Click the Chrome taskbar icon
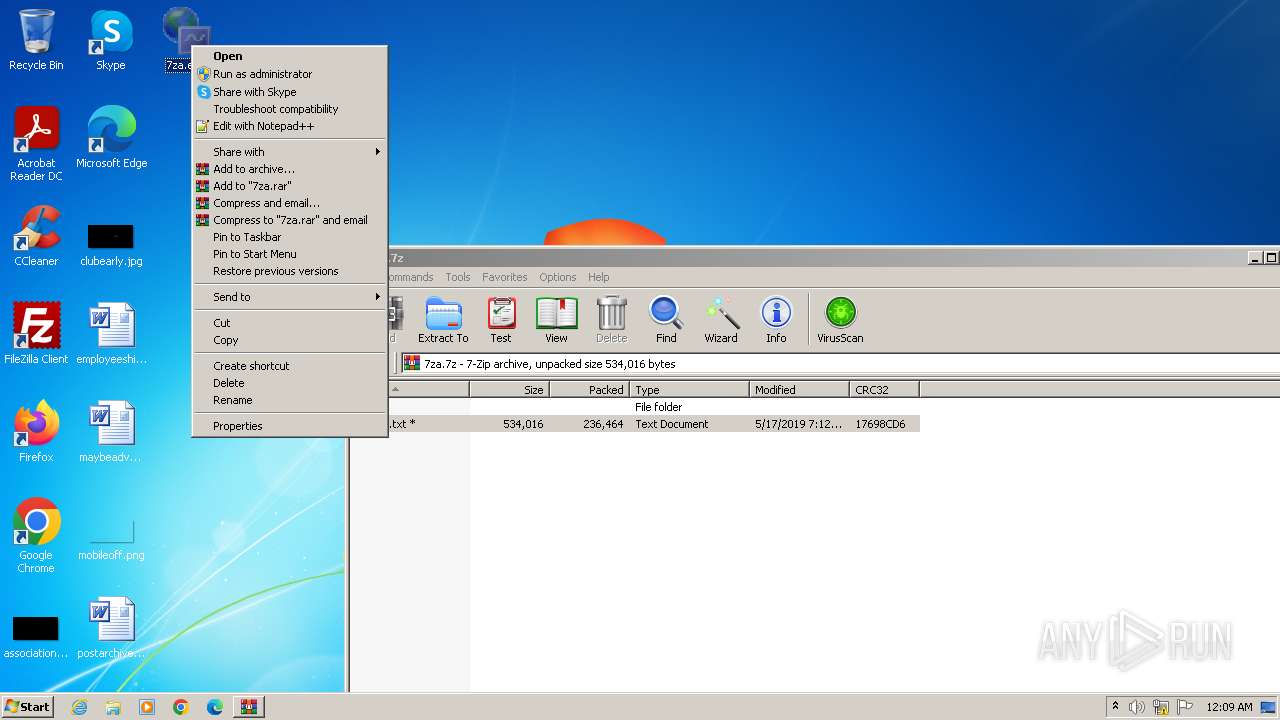This screenshot has width=1280, height=720. [x=181, y=707]
